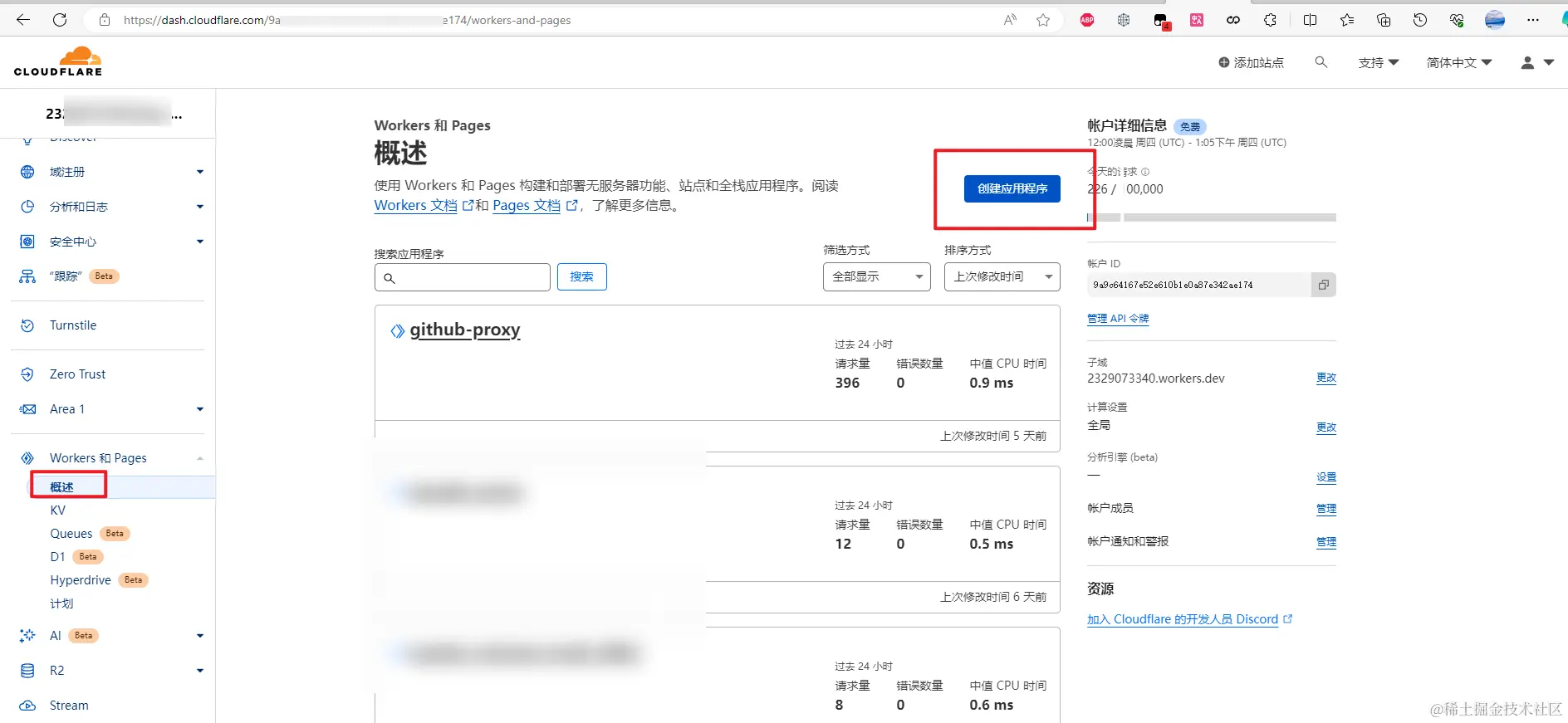Open browser settings and more menu

coord(1532,20)
